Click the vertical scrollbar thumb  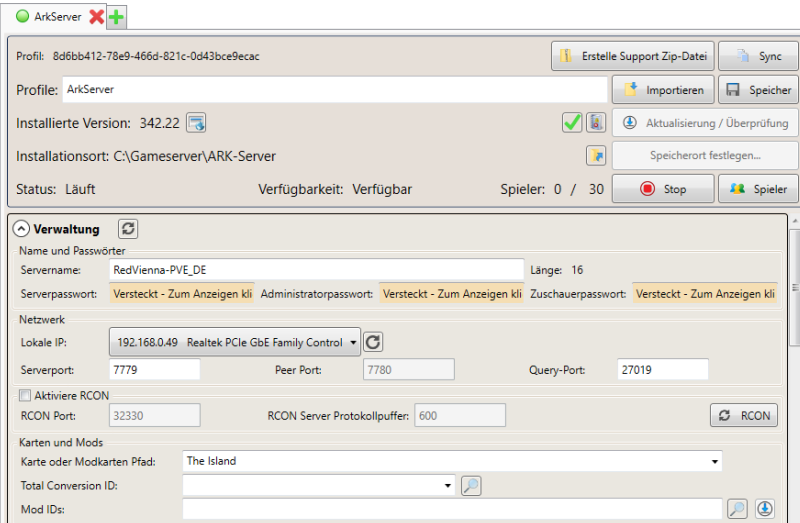794,288
